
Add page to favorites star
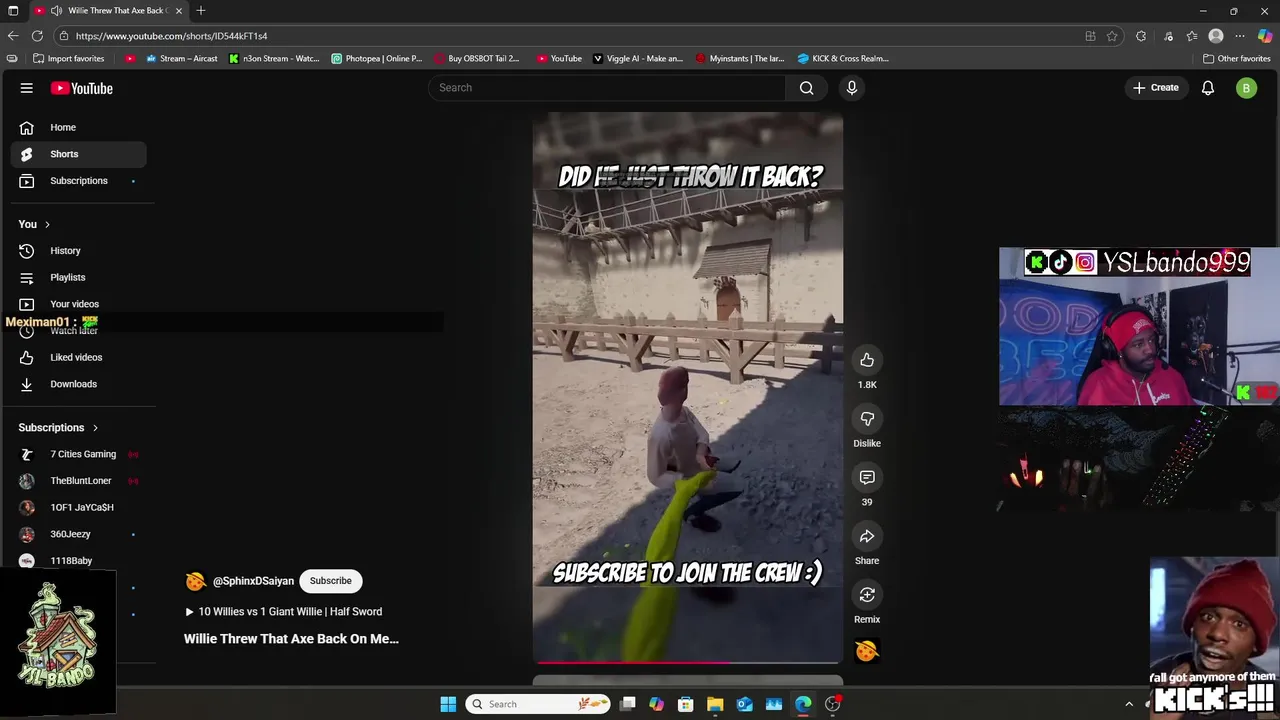1112,36
